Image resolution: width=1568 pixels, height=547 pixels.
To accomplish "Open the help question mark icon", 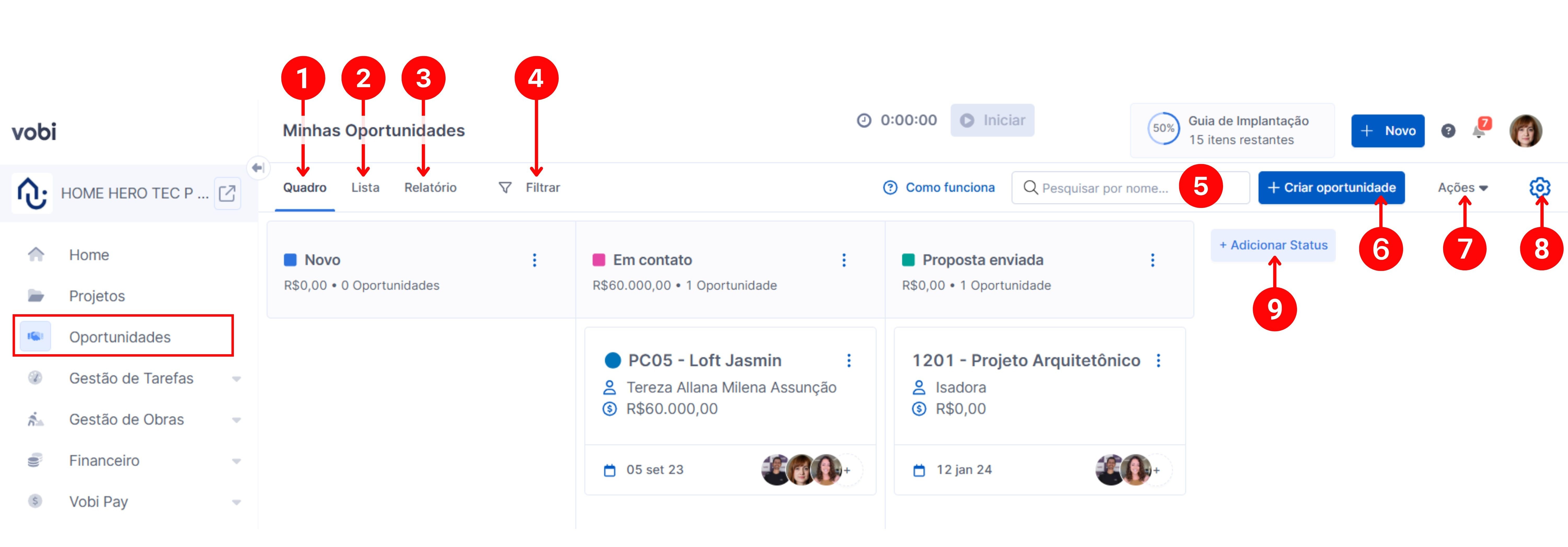I will pyautogui.click(x=1448, y=131).
